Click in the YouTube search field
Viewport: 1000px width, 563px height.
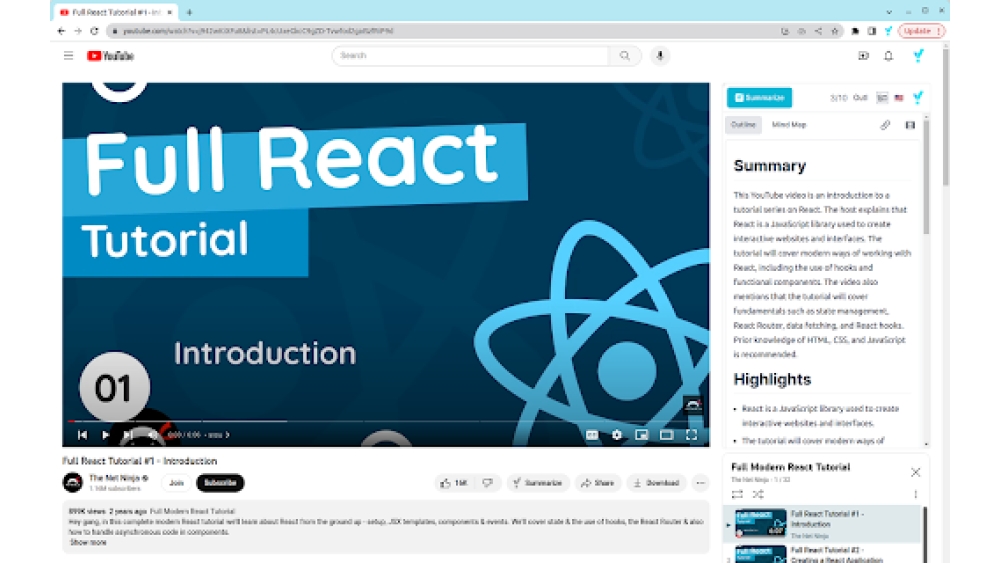470,56
